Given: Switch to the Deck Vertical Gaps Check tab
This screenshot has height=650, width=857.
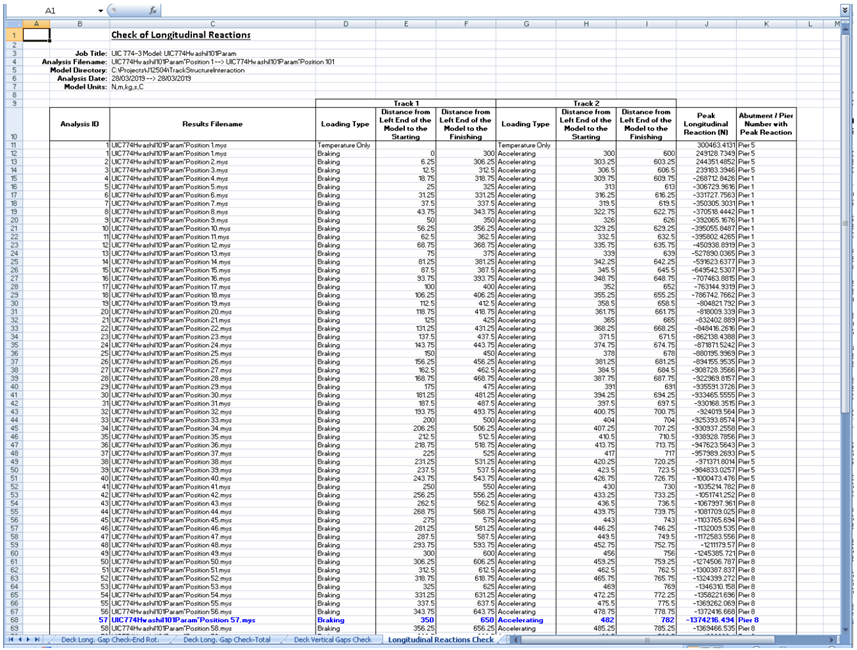Looking at the screenshot, I should pos(333,638).
